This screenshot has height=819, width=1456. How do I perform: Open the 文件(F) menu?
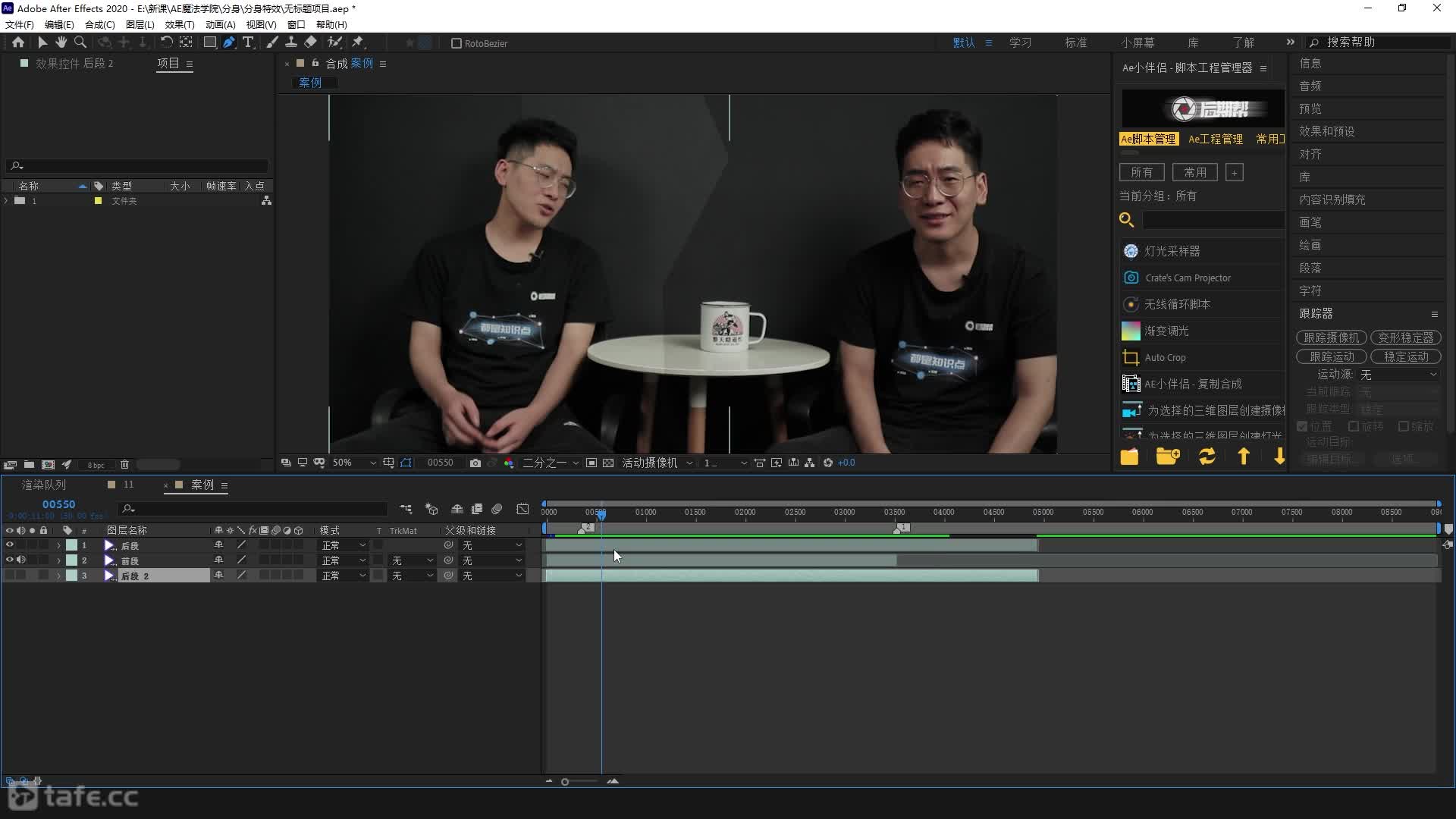click(x=20, y=24)
